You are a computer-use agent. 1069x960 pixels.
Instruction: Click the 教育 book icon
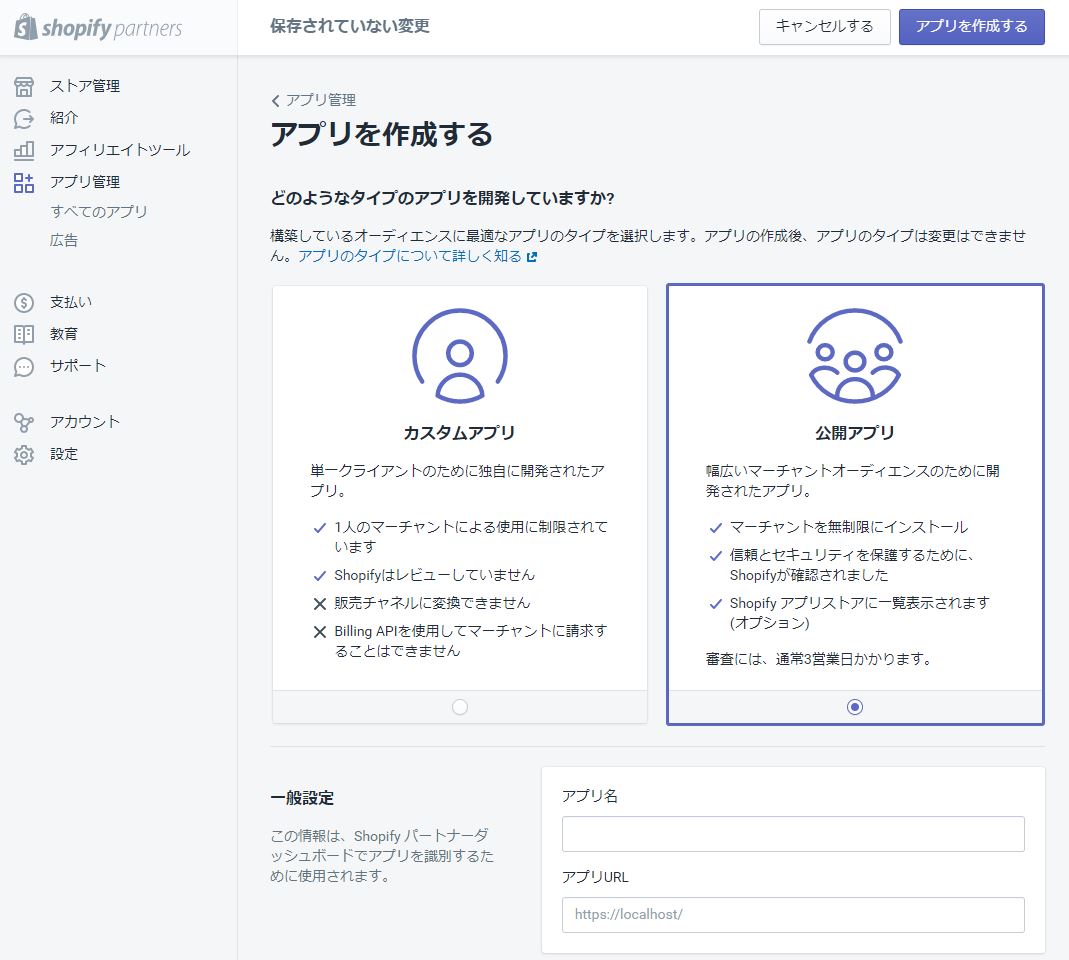point(24,334)
